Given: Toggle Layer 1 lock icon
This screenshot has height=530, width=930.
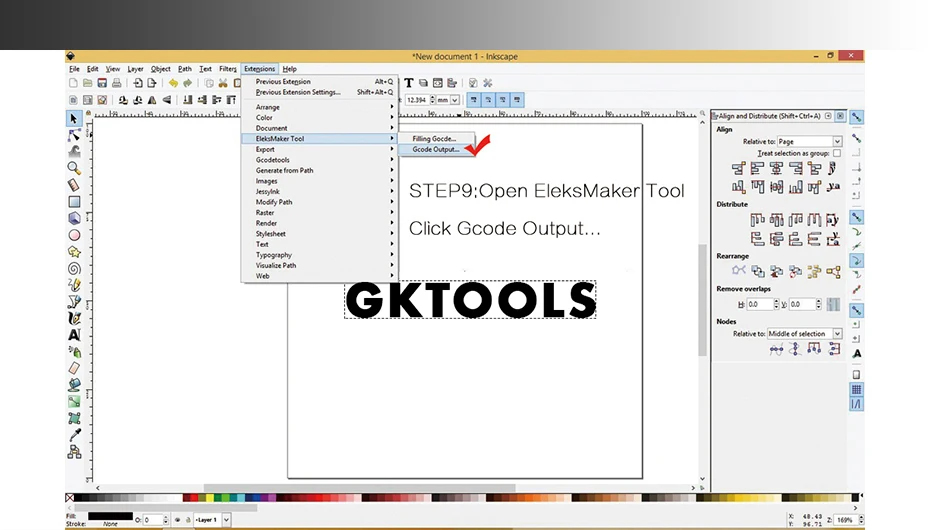Looking at the screenshot, I should point(187,520).
